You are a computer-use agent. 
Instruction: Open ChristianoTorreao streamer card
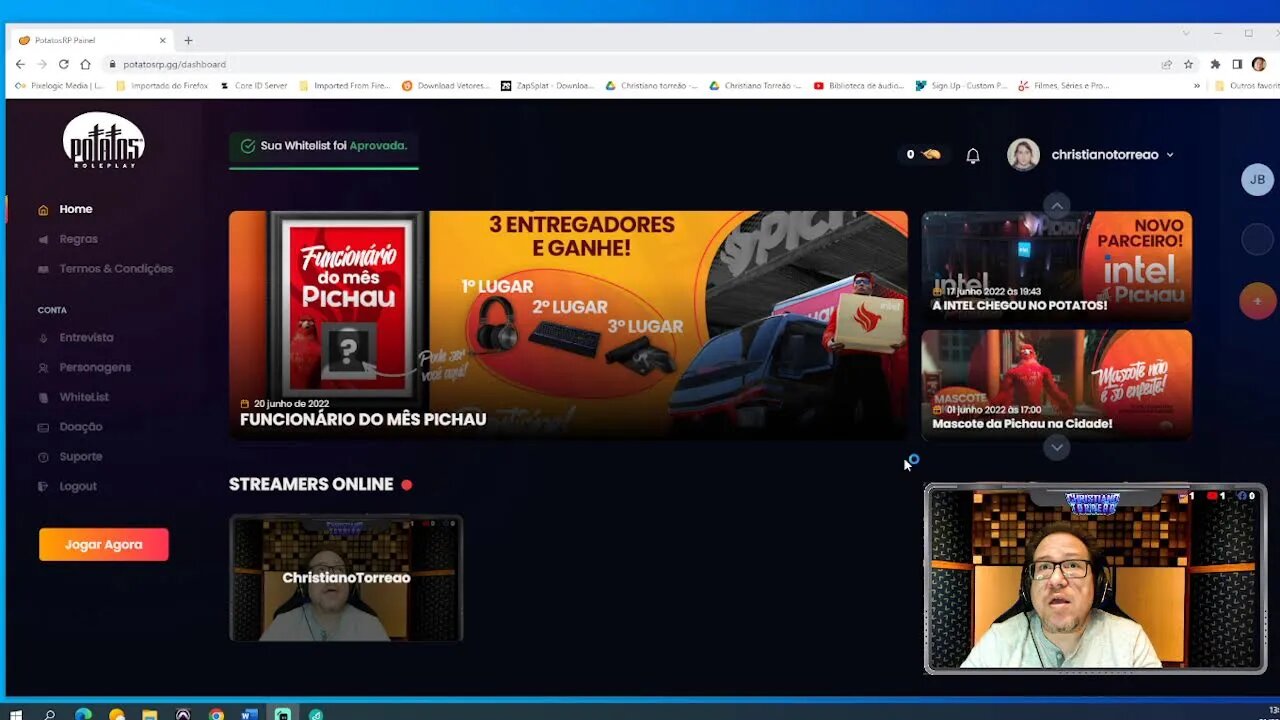(x=346, y=578)
